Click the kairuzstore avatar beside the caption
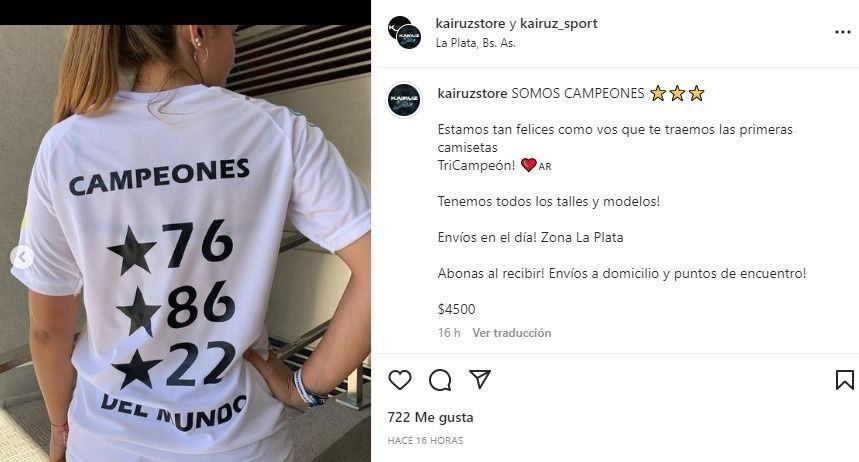 [x=404, y=100]
